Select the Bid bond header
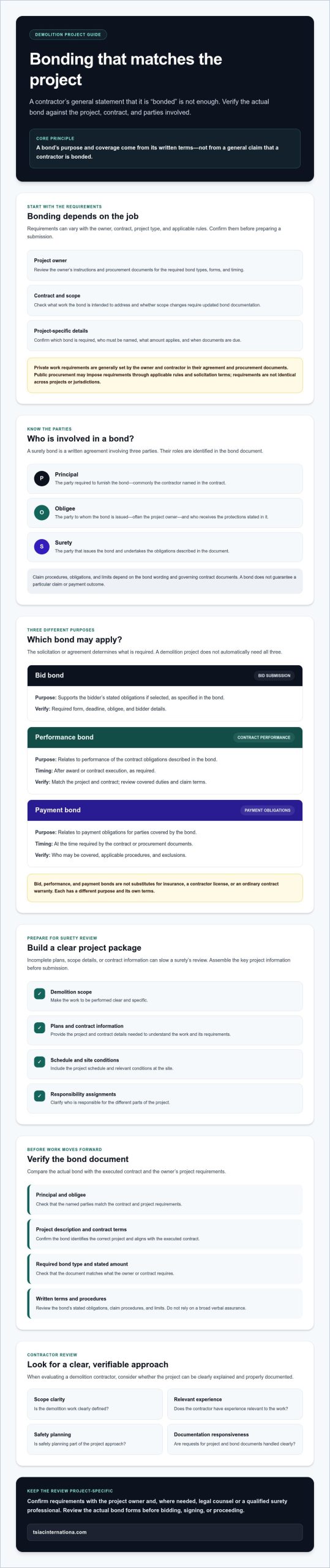The image size is (330, 1568). click(165, 676)
